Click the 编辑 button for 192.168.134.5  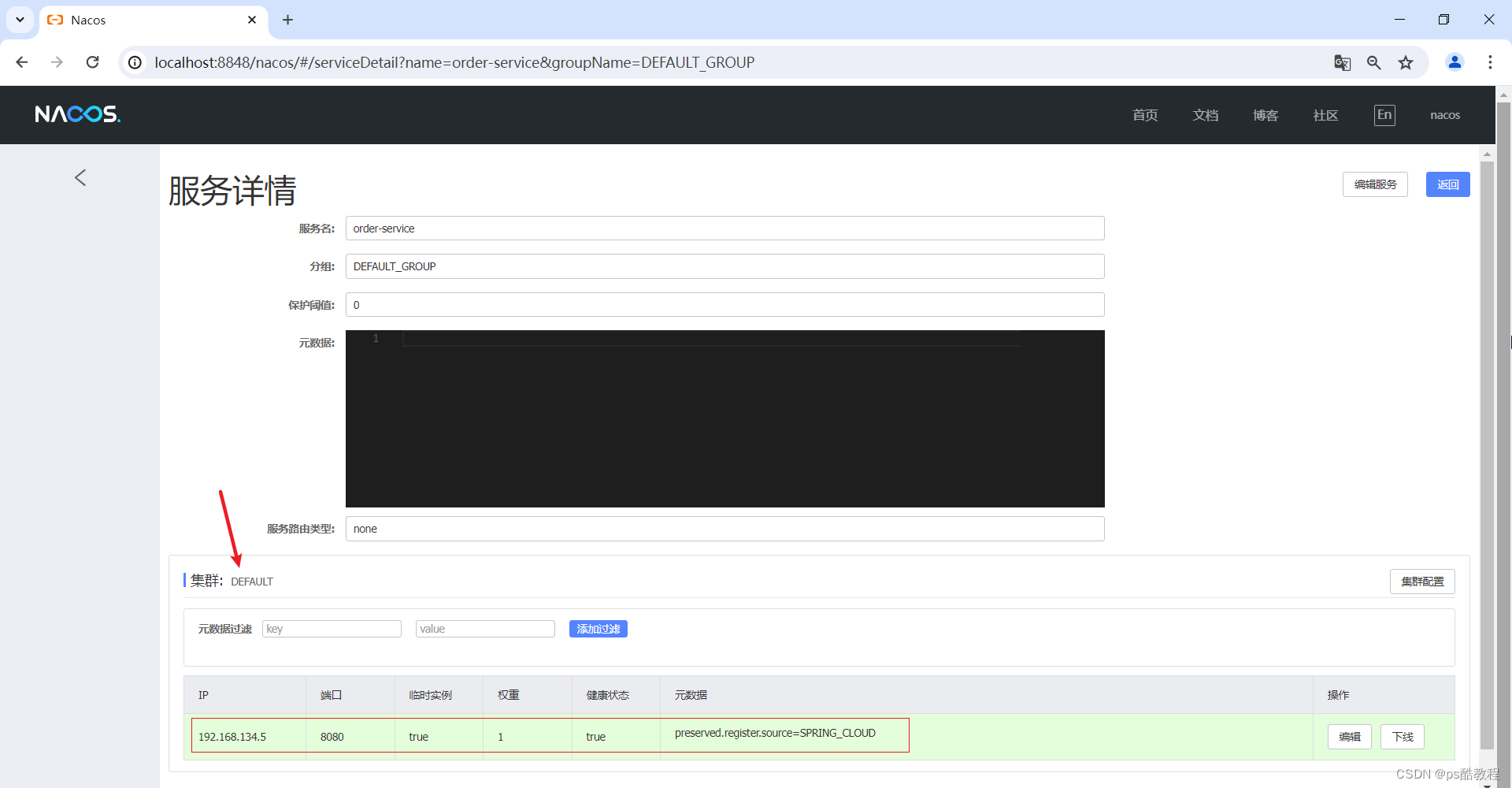pyautogui.click(x=1350, y=737)
